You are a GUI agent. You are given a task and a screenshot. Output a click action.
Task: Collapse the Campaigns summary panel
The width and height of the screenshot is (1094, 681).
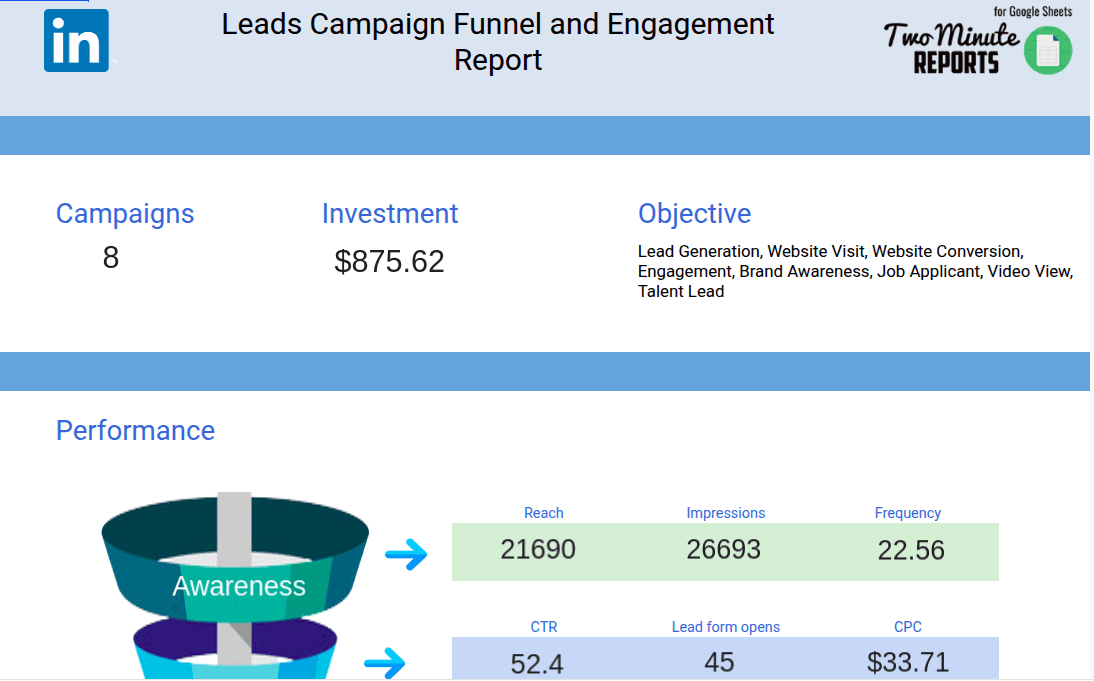[125, 213]
